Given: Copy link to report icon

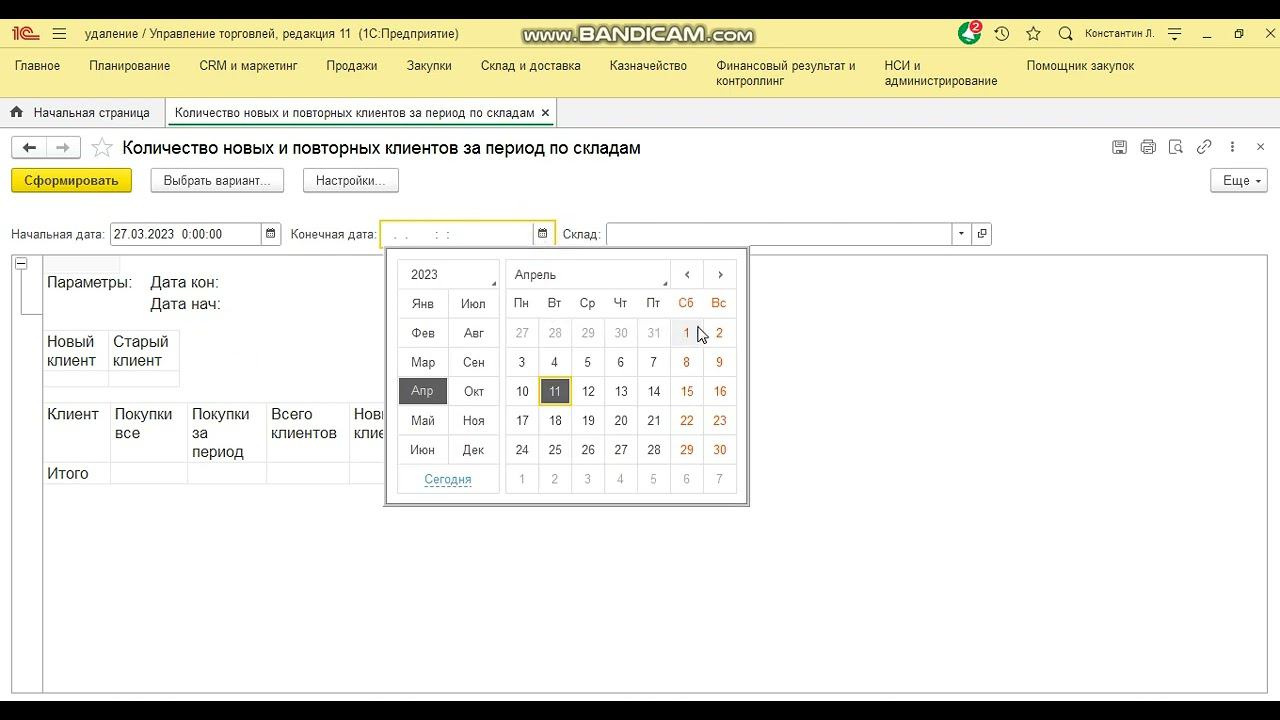Looking at the screenshot, I should (x=1204, y=147).
